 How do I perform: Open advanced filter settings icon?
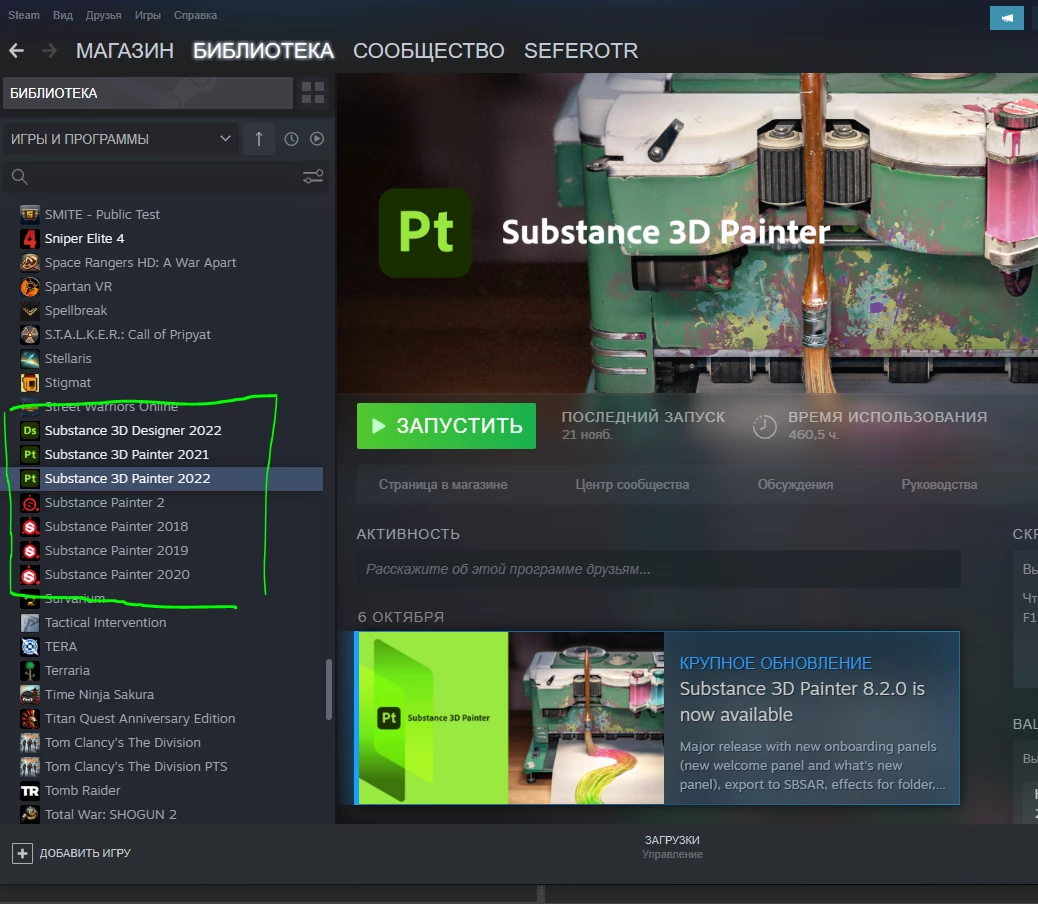[313, 177]
